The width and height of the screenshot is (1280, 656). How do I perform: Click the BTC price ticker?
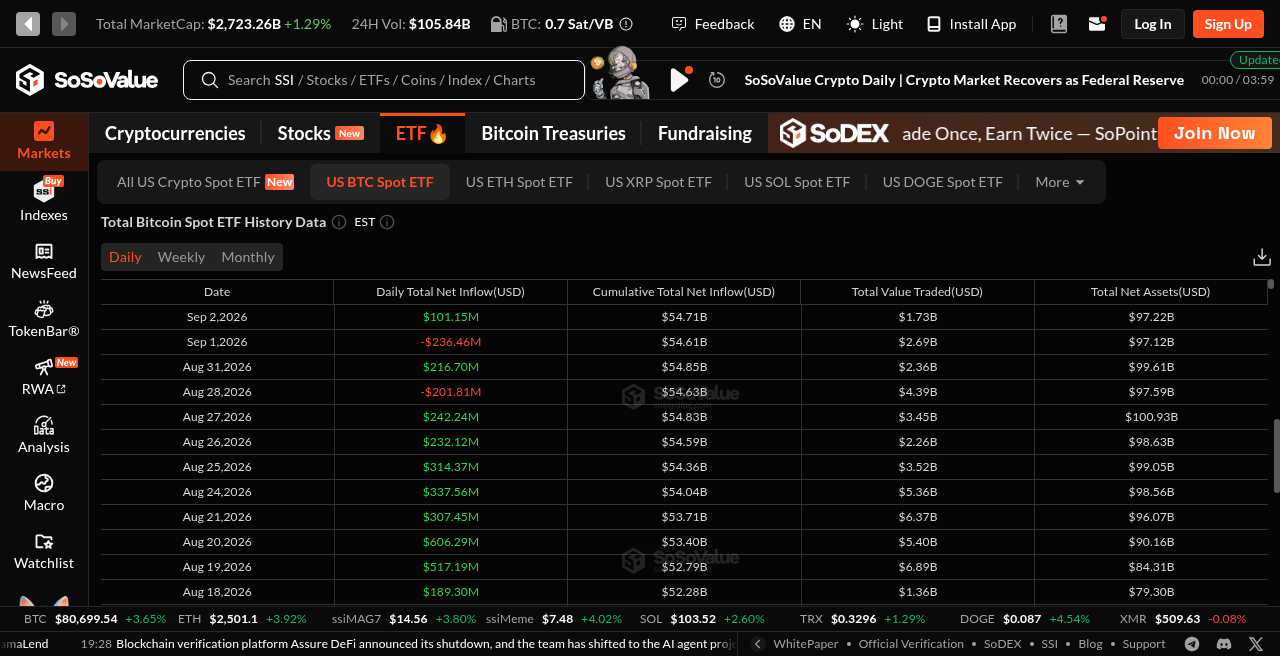tap(95, 619)
